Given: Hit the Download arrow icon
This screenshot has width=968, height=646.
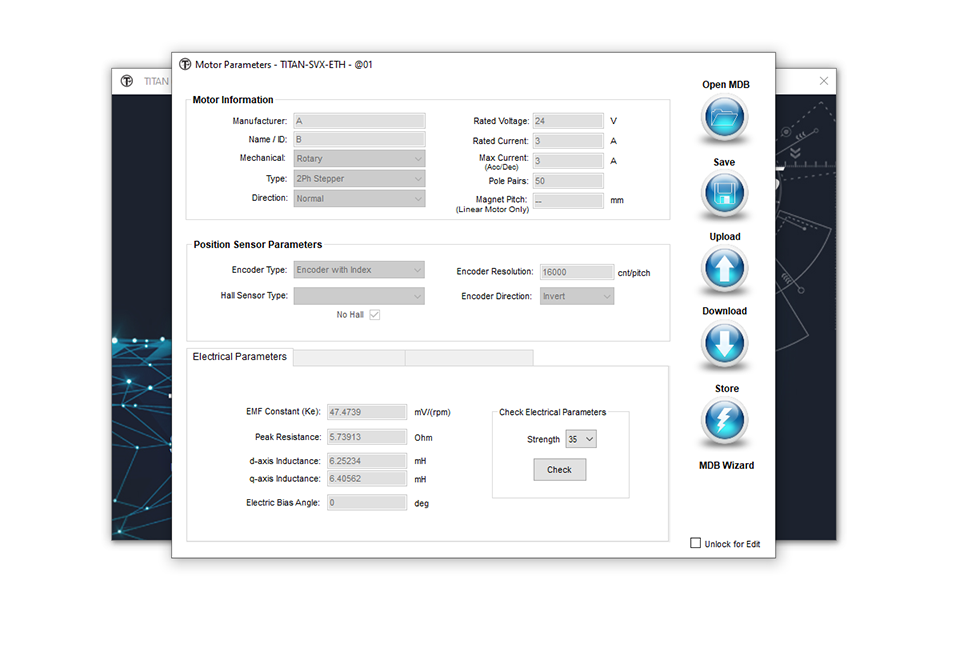Looking at the screenshot, I should [x=724, y=345].
